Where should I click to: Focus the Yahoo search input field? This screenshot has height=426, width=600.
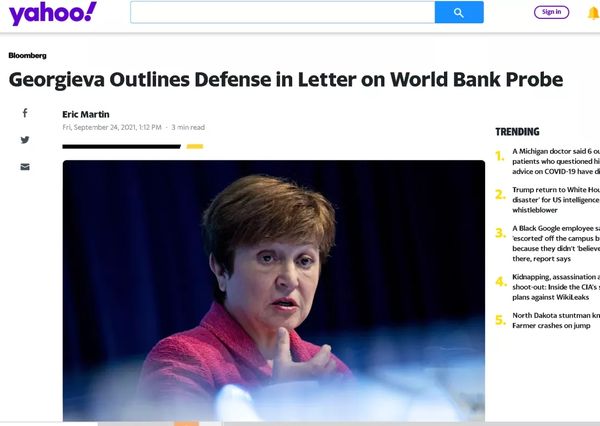[282, 12]
